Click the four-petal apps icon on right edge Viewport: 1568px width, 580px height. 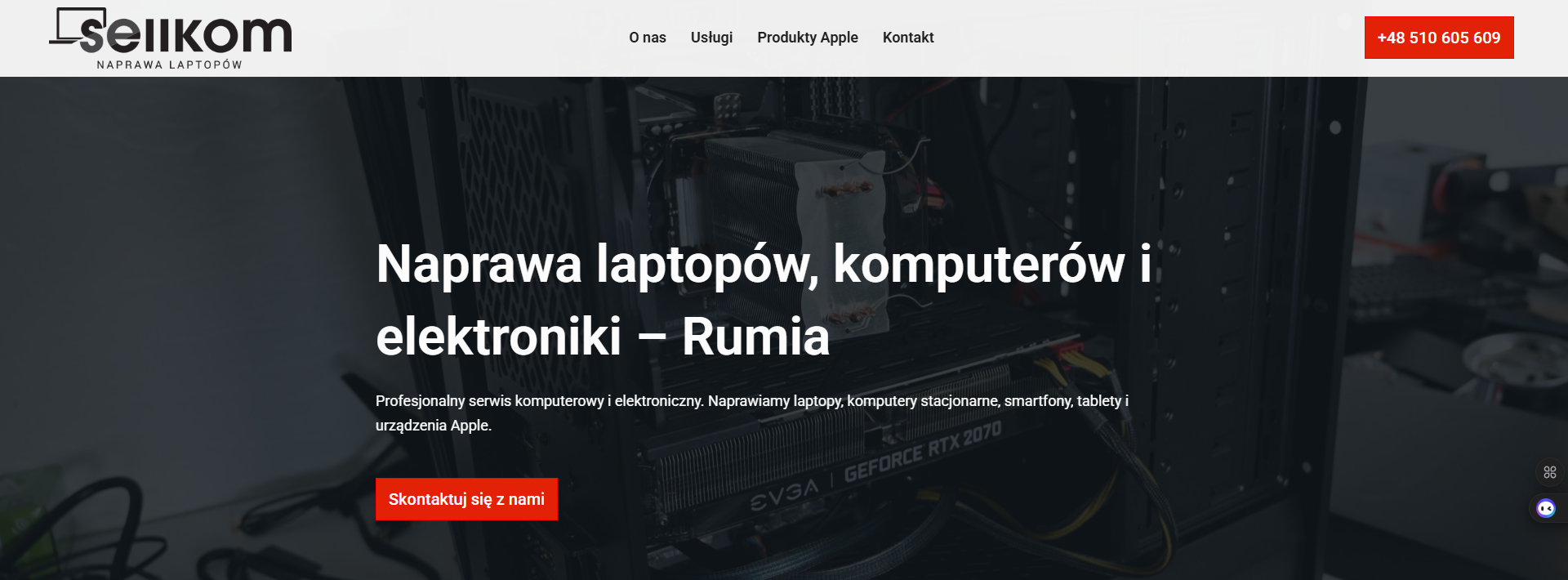click(x=1549, y=472)
